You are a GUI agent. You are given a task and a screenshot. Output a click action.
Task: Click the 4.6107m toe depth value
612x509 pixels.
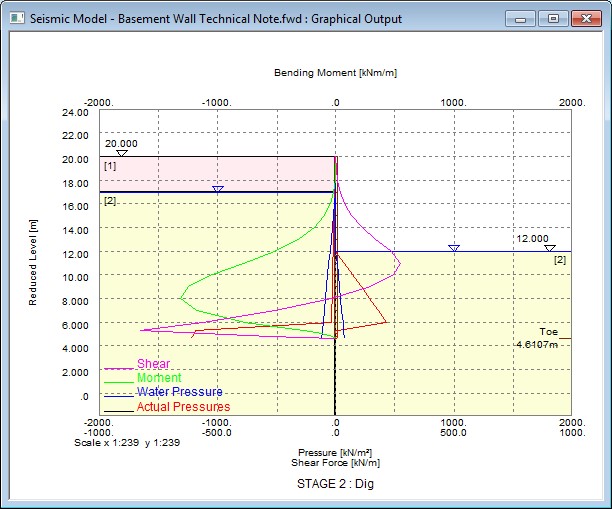[537, 344]
